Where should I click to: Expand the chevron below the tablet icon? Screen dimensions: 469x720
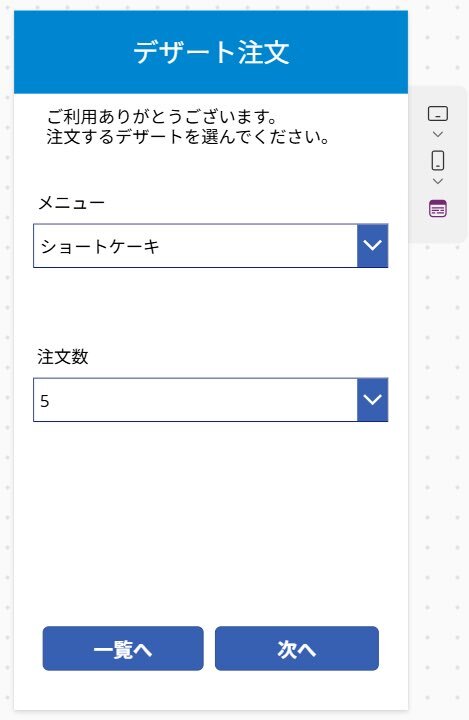[x=438, y=134]
